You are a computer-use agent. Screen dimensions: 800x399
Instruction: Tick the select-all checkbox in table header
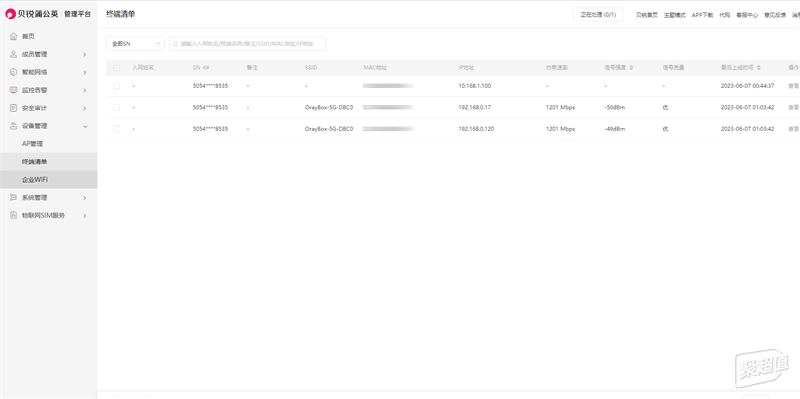116,68
